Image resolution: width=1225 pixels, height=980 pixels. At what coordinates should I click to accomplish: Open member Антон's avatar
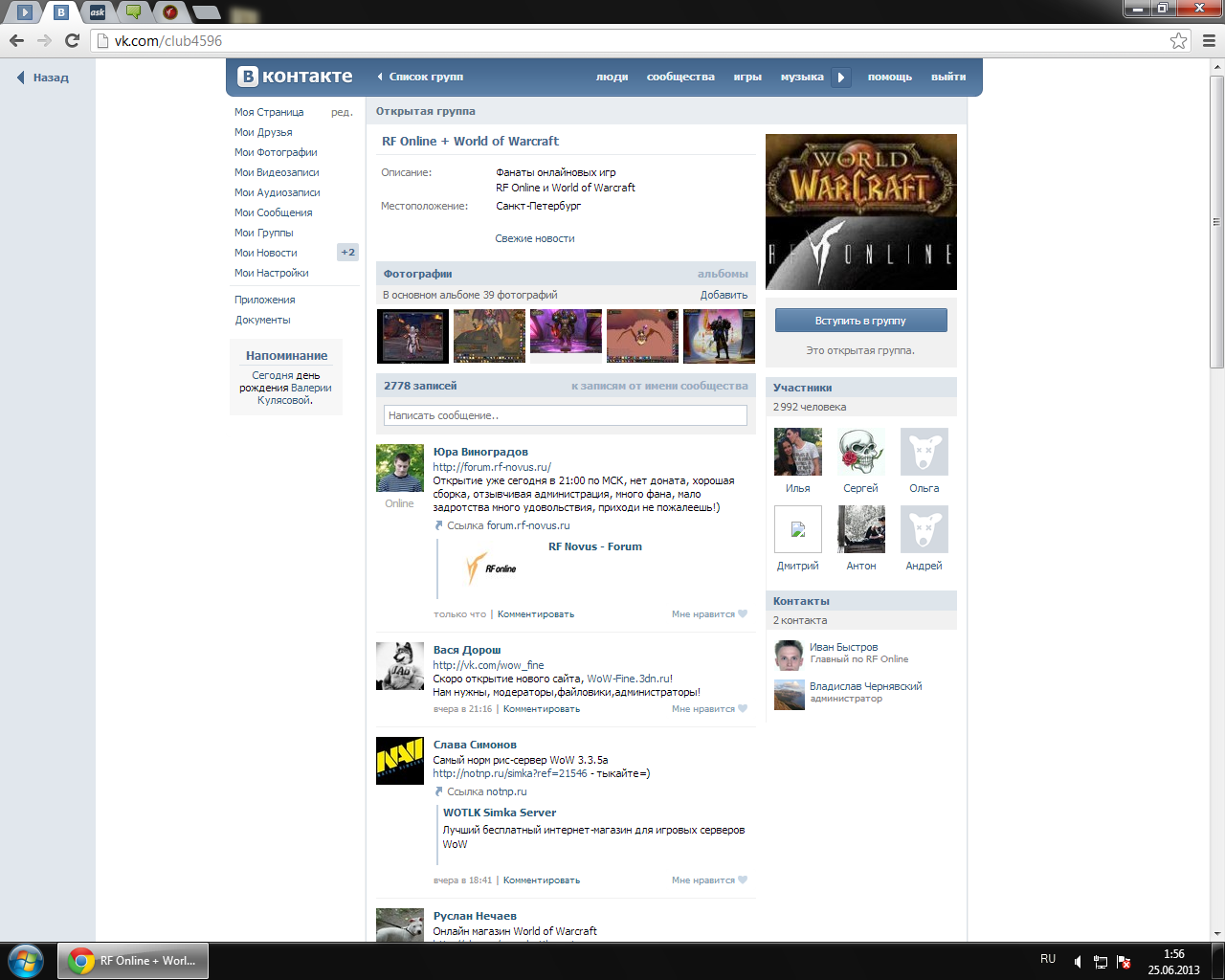861,529
